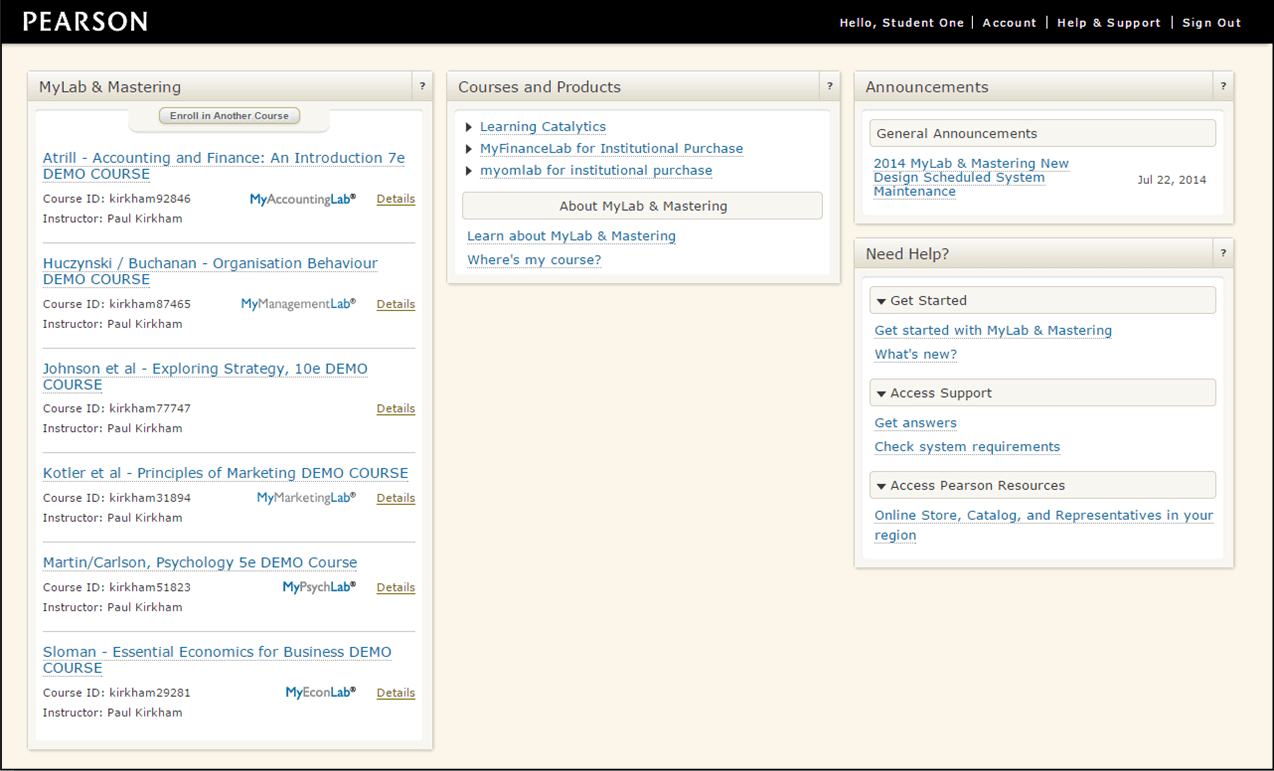Click the Pearson logo in header

tap(85, 21)
